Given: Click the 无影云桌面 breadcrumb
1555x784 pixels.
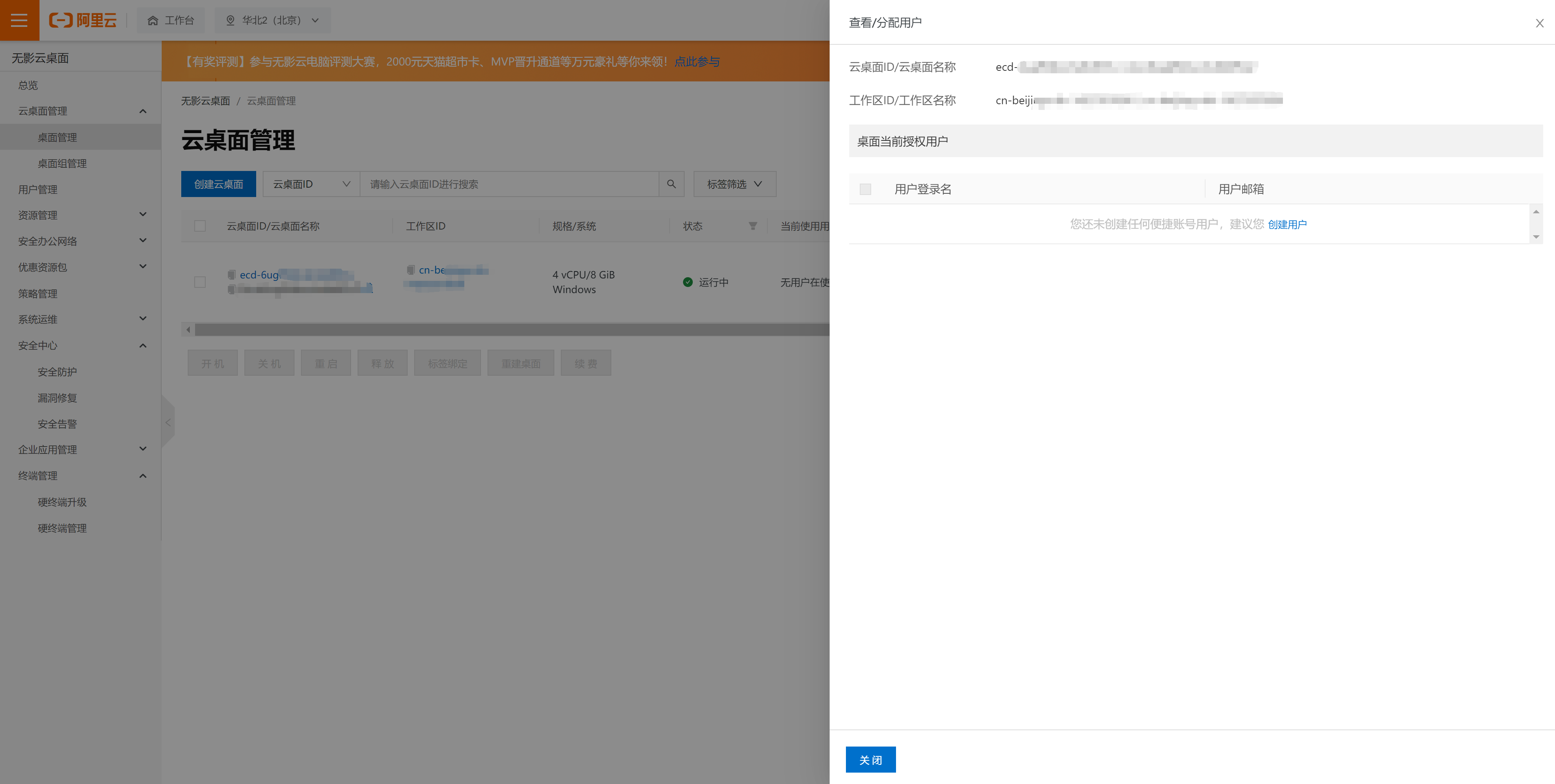Looking at the screenshot, I should (x=205, y=101).
